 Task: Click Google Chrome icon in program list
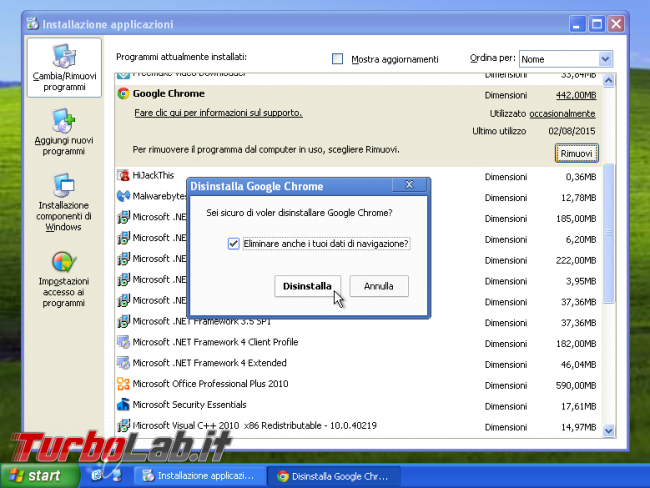123,94
